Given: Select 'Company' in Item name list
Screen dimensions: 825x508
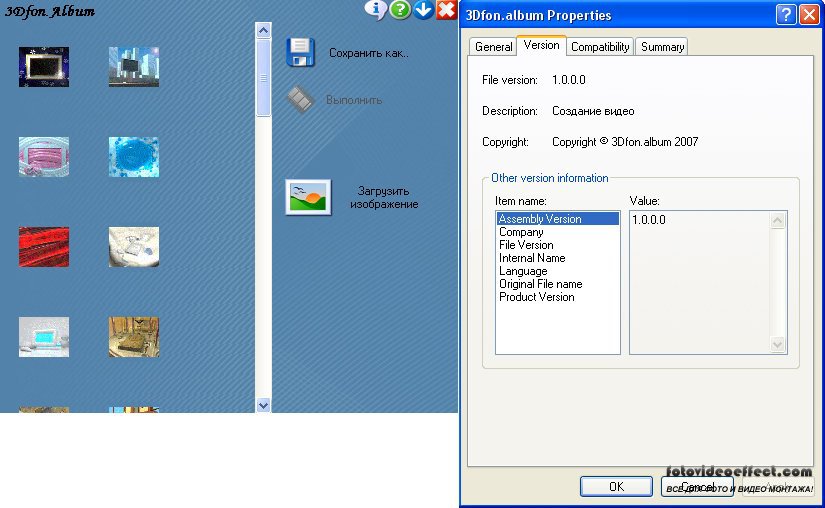Looking at the screenshot, I should [557, 232].
